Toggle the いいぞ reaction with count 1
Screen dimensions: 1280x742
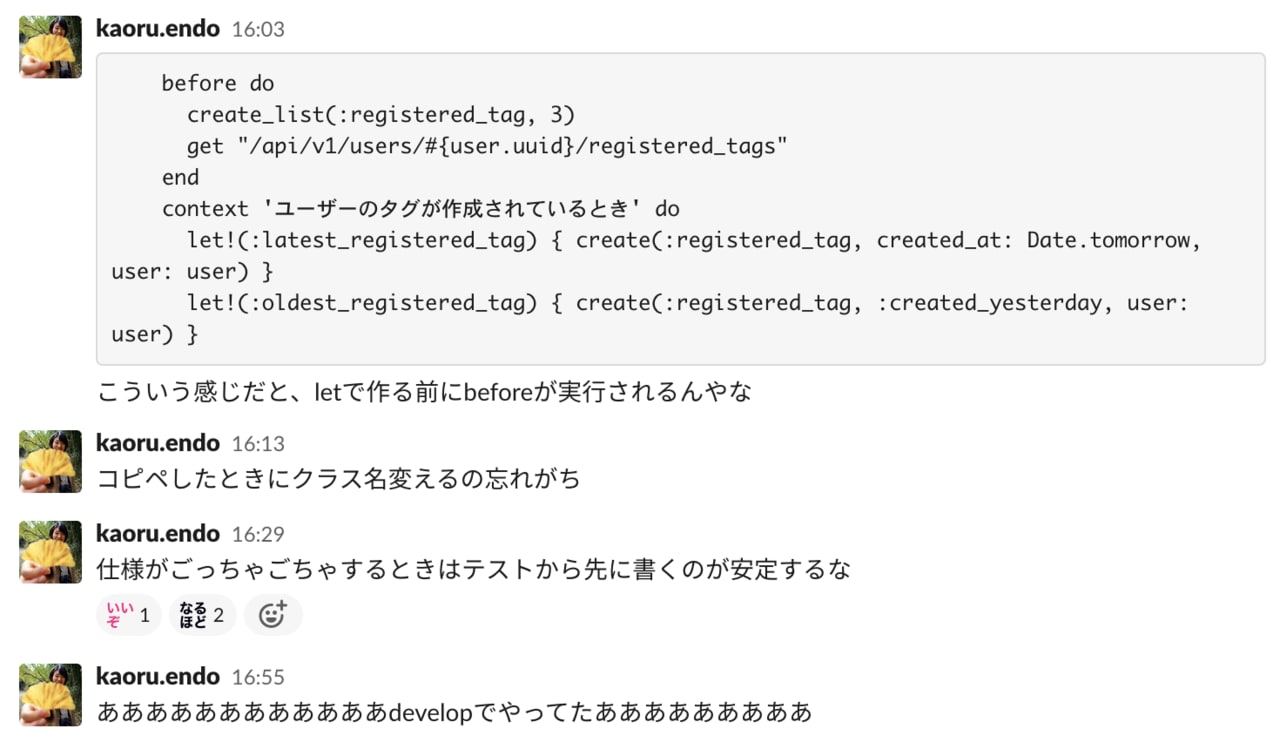128,615
